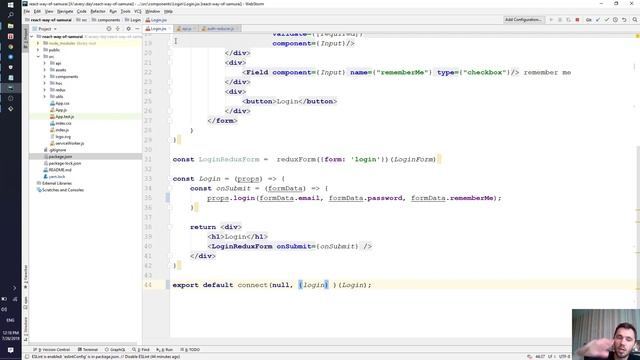This screenshot has width=640, height=360.
Task: Expand the components folder in tree
Action: (x=45, y=77)
